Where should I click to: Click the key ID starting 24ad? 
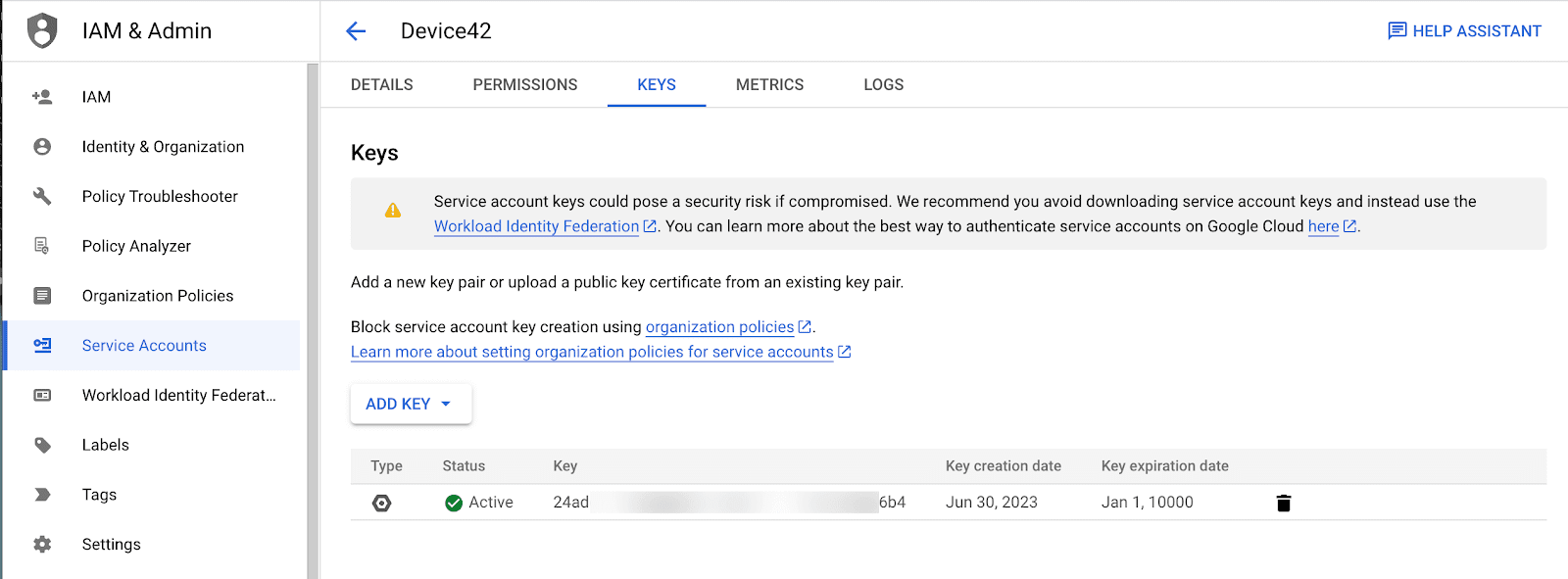(729, 503)
